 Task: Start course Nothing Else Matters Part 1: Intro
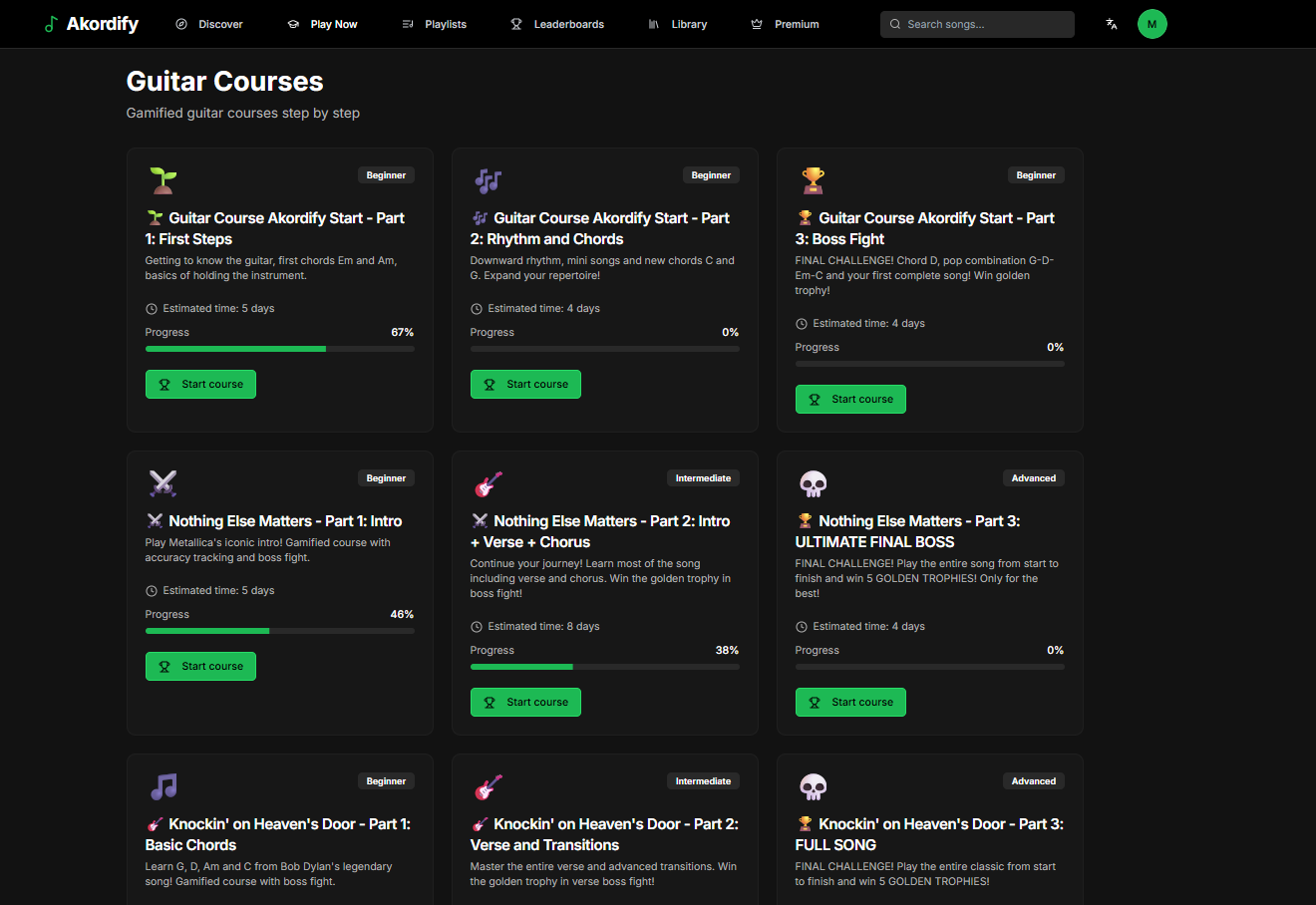coord(200,667)
